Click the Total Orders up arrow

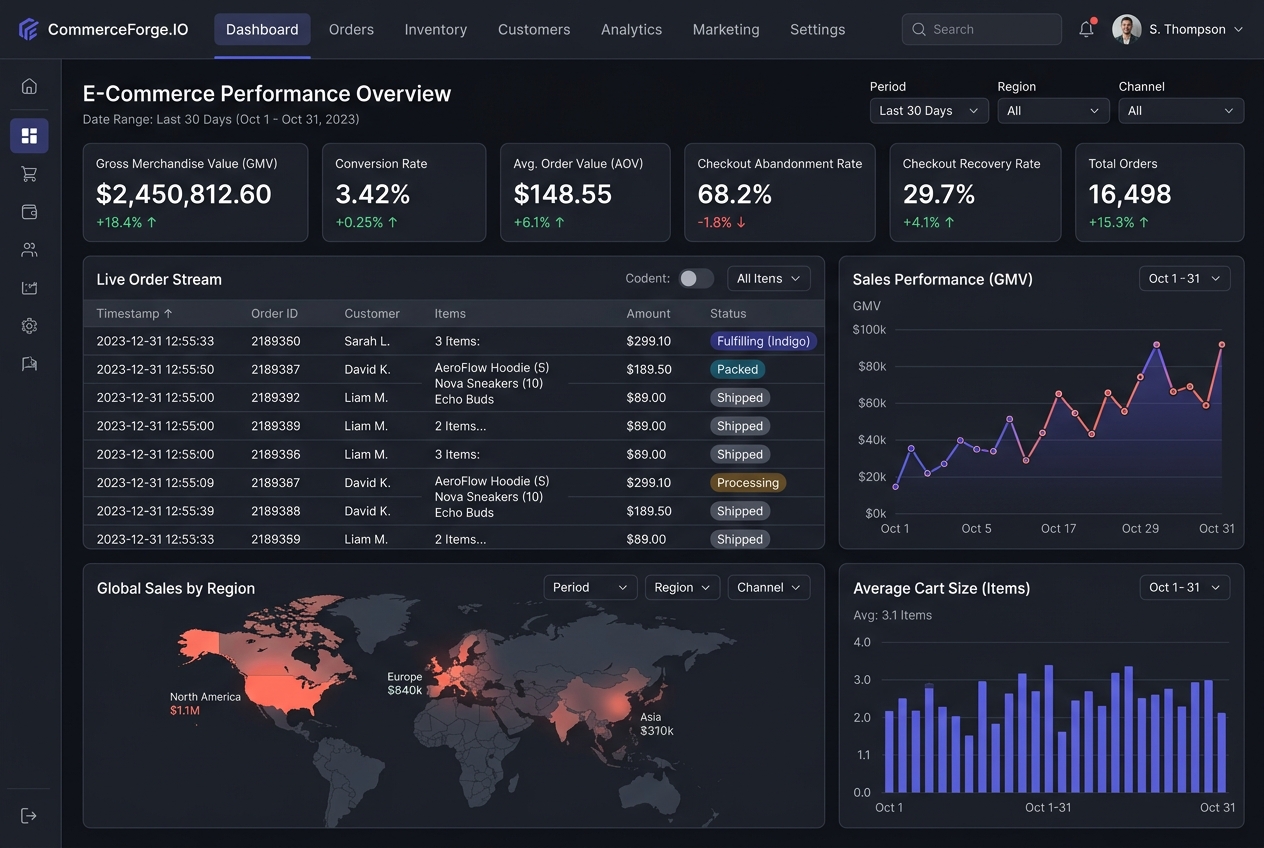coord(1143,222)
